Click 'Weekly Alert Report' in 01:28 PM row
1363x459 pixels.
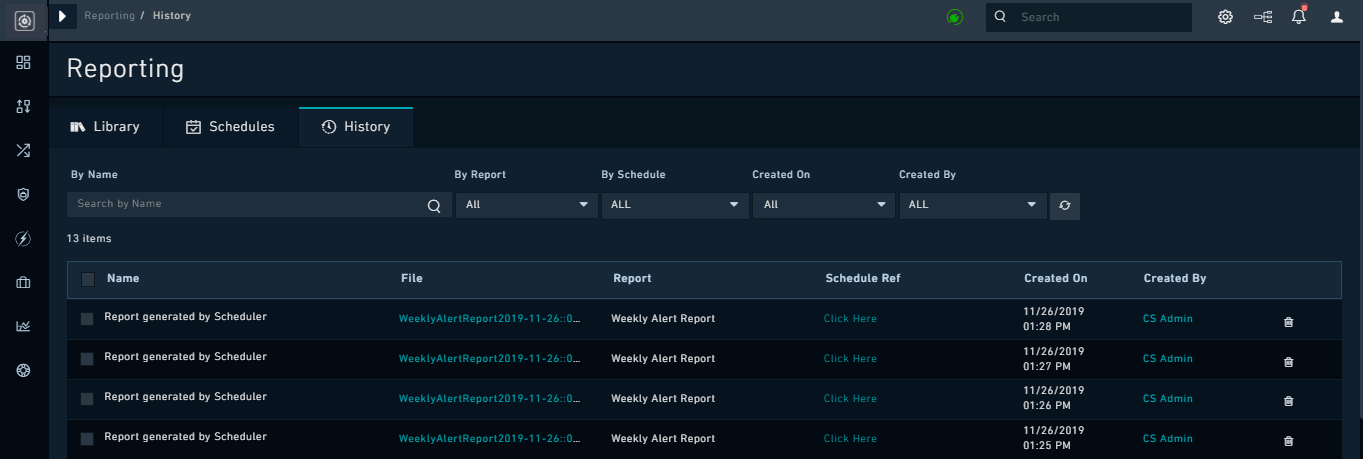663,319
